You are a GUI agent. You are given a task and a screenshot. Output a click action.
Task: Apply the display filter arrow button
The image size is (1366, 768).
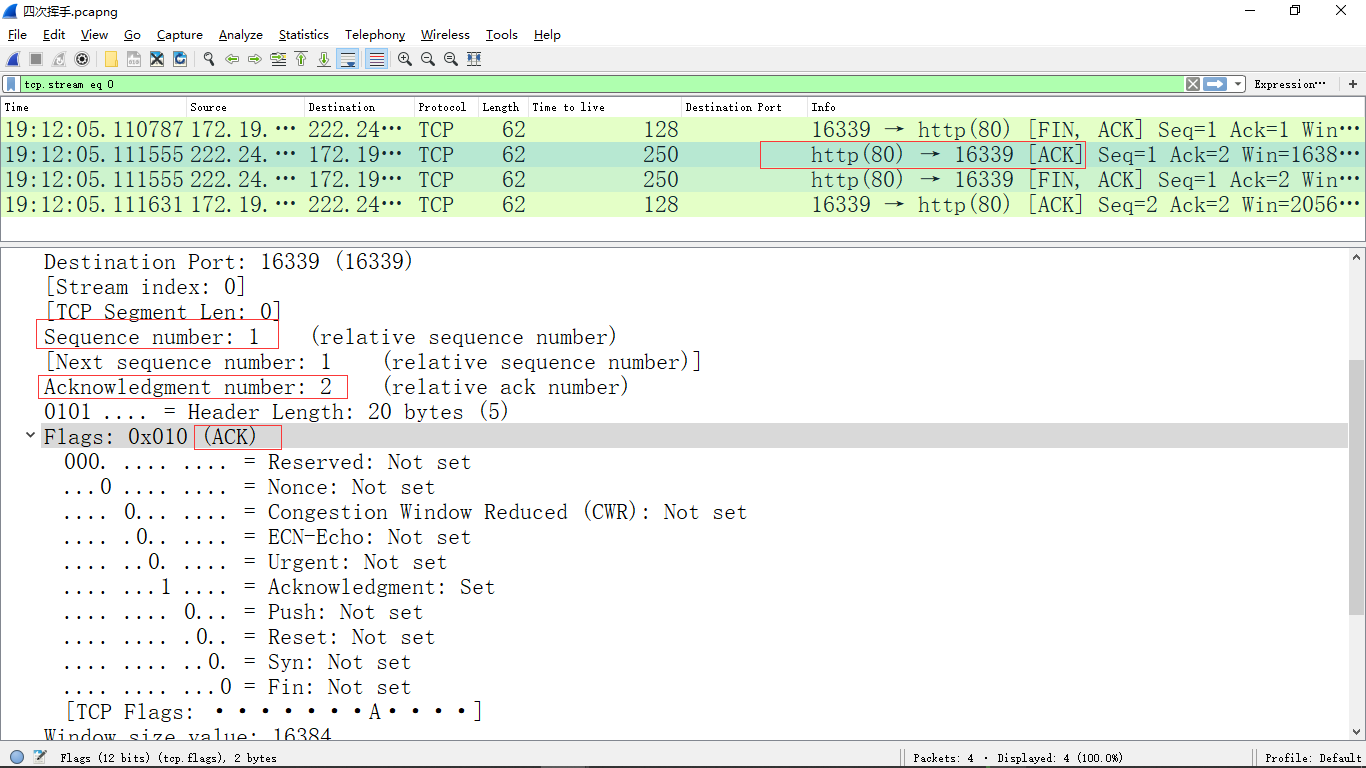[x=1215, y=84]
